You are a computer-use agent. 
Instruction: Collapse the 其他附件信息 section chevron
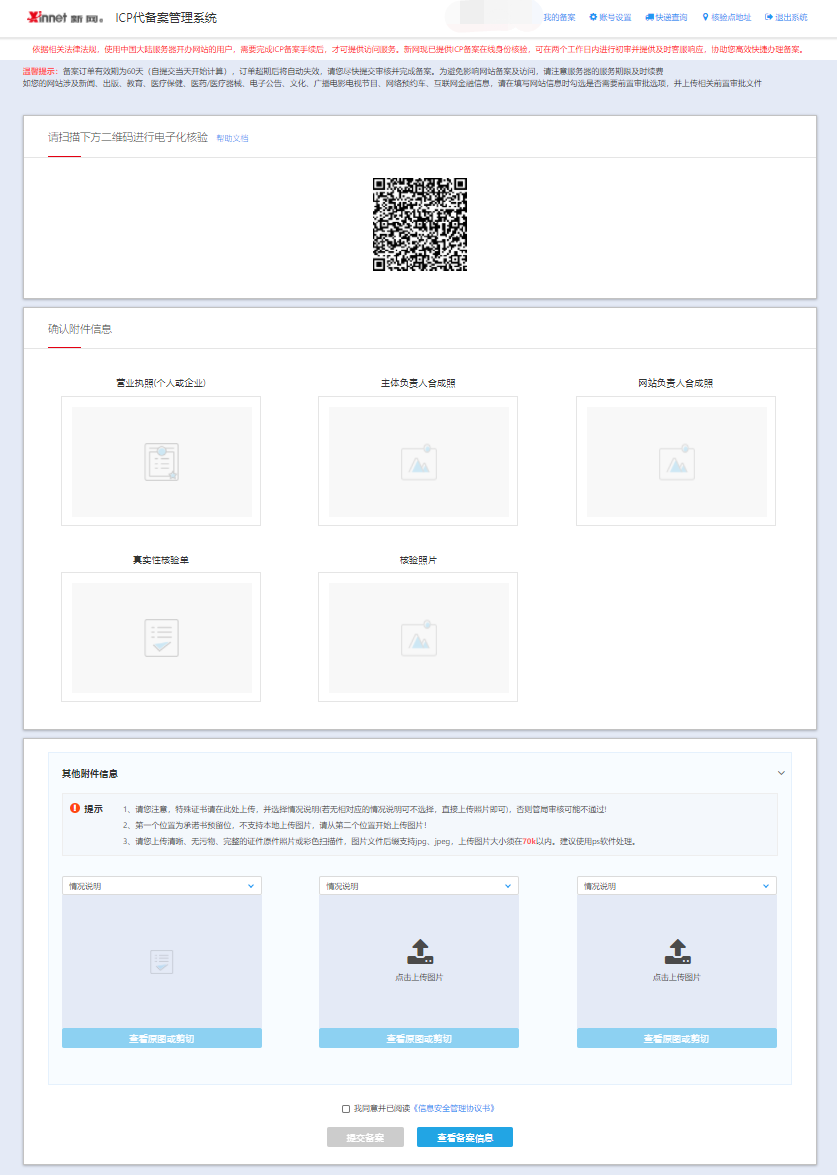point(781,773)
